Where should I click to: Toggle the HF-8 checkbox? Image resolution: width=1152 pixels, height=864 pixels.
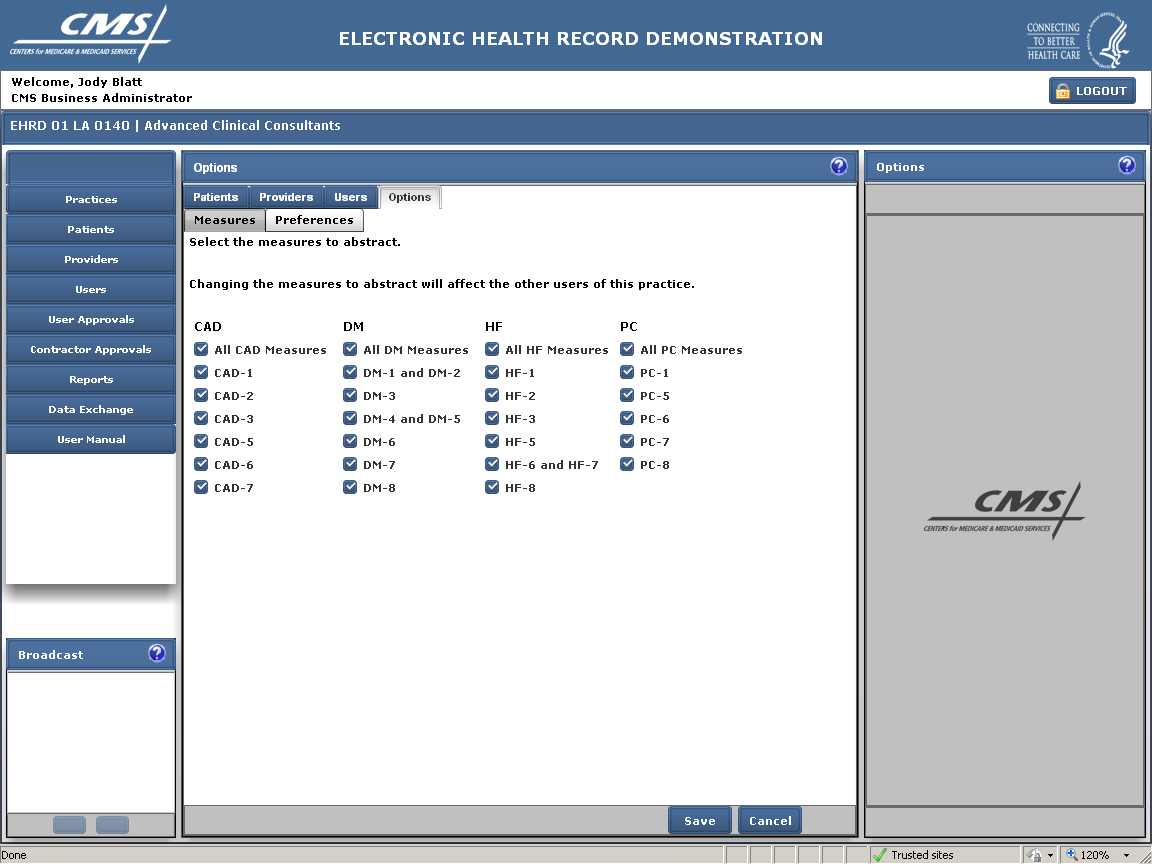click(492, 486)
